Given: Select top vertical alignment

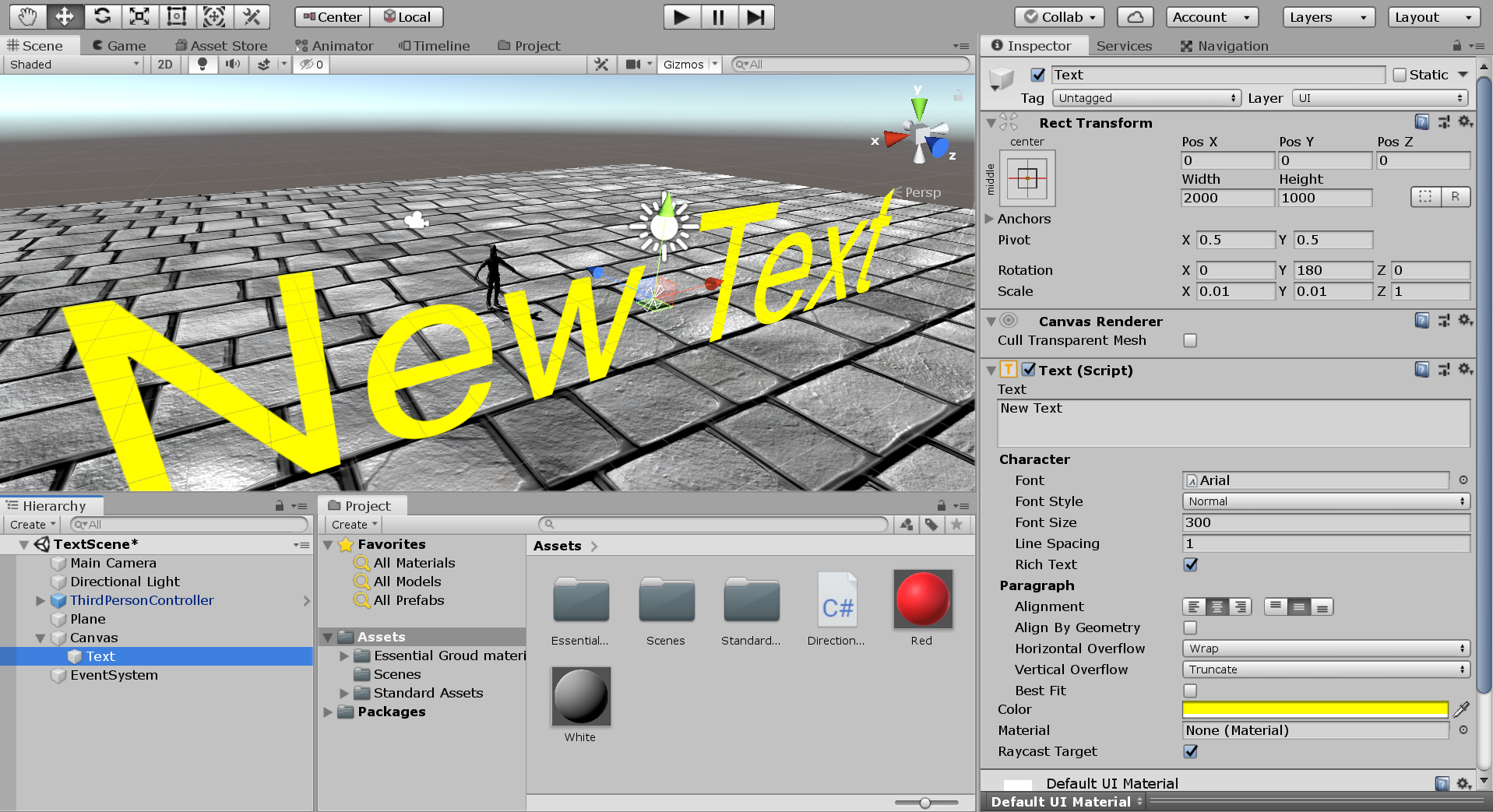Looking at the screenshot, I should click(x=1275, y=606).
